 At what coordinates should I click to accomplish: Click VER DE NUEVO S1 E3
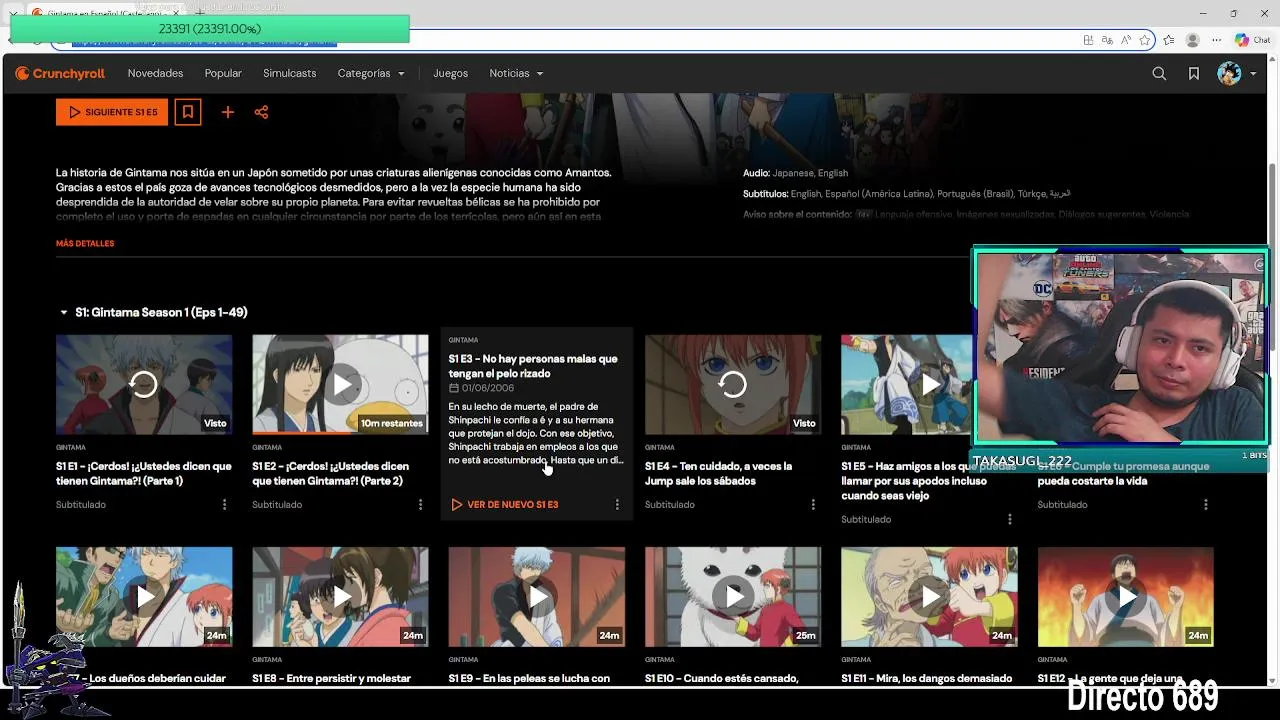point(504,504)
